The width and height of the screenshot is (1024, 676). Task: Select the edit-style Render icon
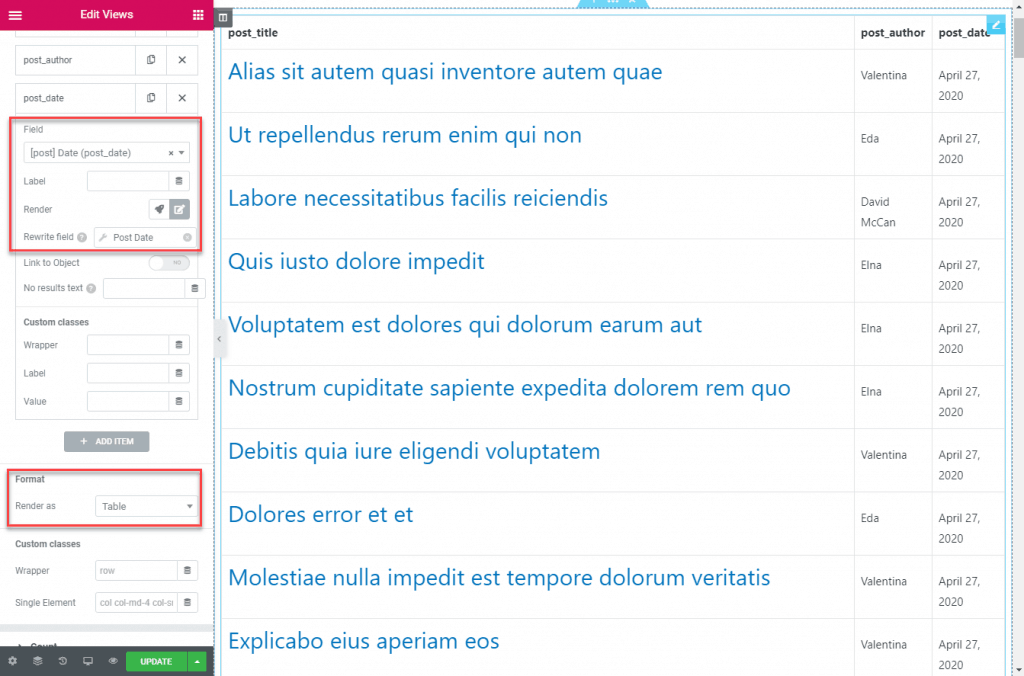pyautogui.click(x=179, y=209)
